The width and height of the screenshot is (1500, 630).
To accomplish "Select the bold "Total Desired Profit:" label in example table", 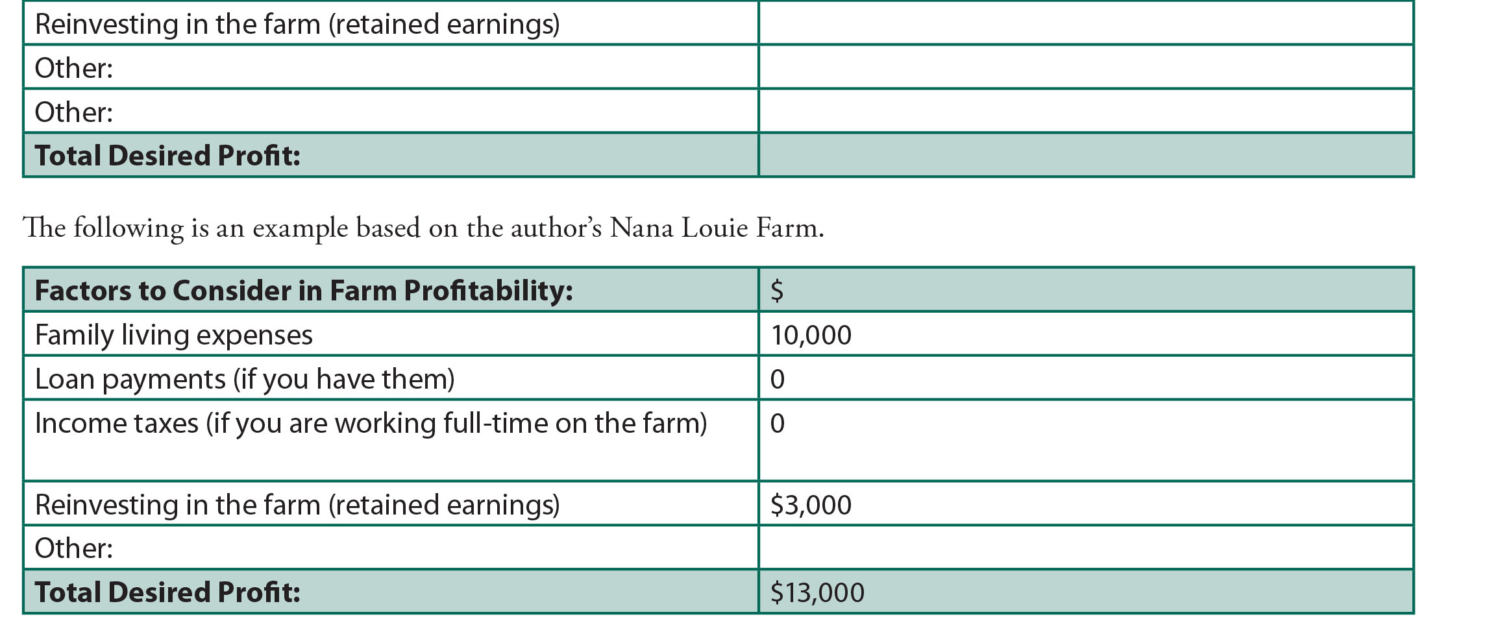I will (x=168, y=592).
